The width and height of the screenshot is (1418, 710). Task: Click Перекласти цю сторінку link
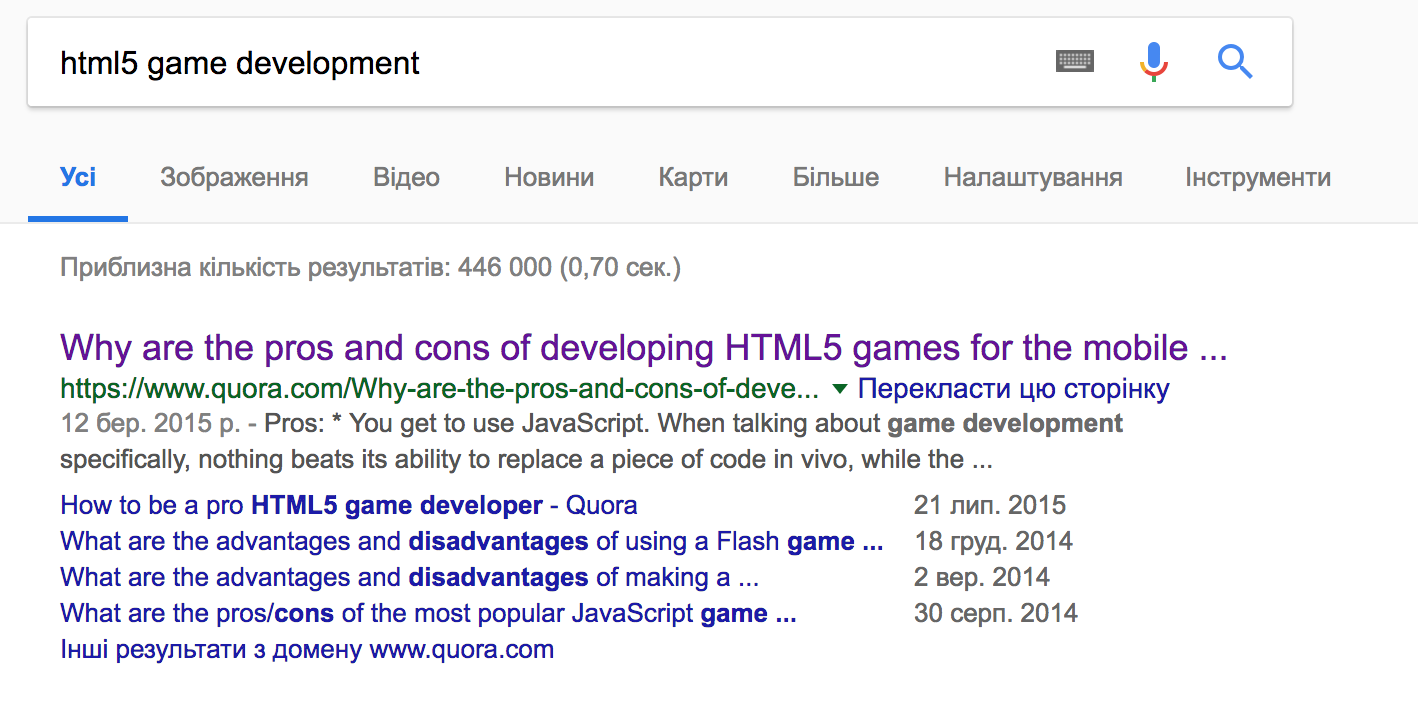click(1014, 388)
